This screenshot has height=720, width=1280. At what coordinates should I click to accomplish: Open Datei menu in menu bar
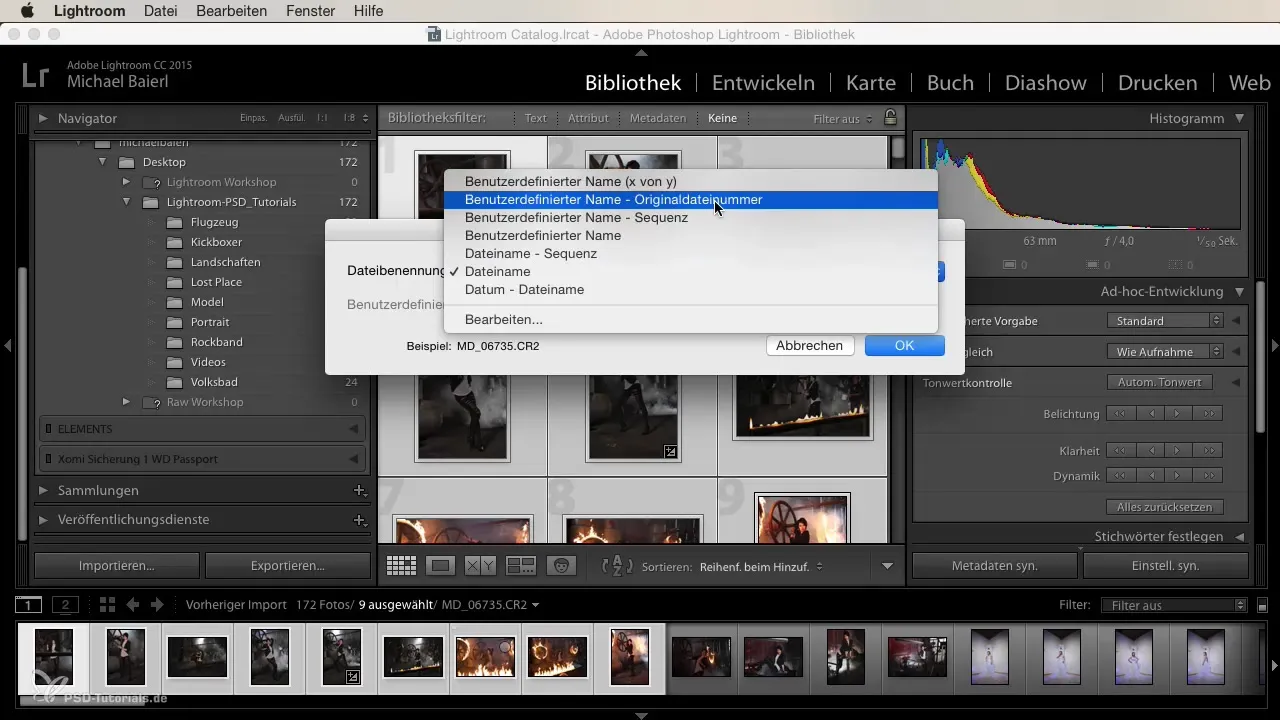162,11
